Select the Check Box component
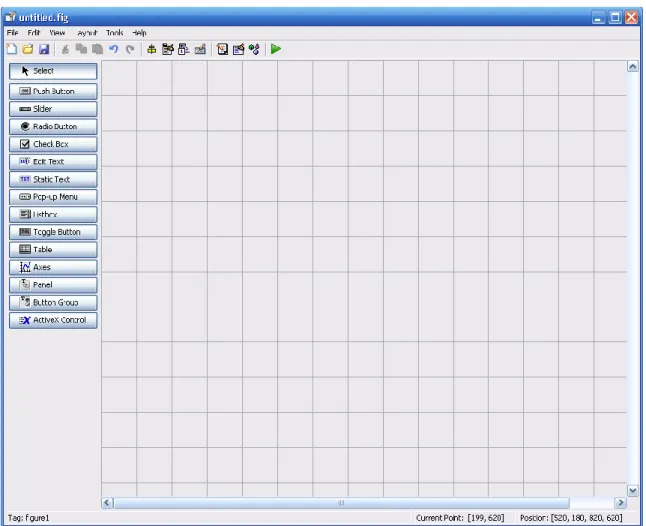Viewport: 646px width, 526px height. [53, 144]
